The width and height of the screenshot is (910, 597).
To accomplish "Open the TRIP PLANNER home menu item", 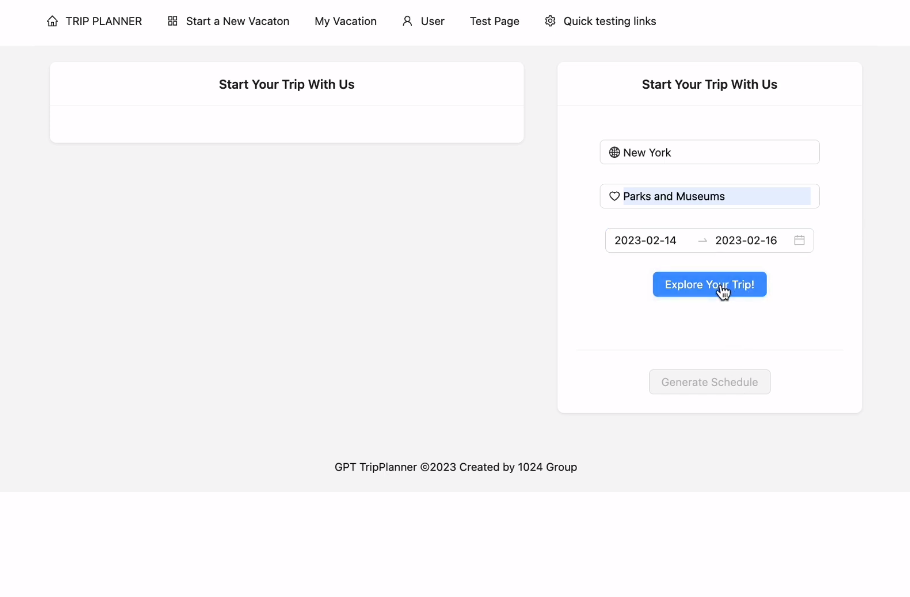I will [104, 21].
